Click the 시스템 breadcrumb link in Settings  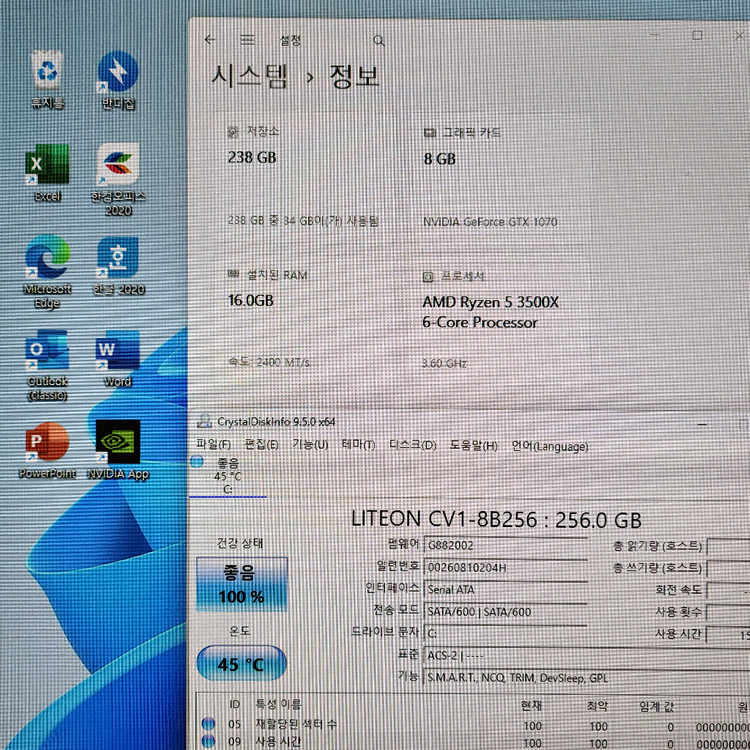250,77
